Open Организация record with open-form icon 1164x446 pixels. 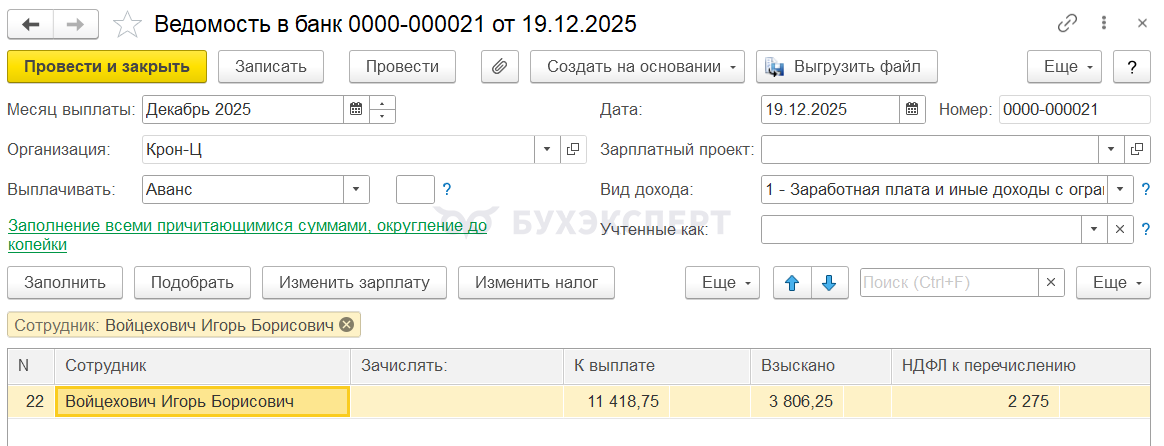tap(573, 149)
